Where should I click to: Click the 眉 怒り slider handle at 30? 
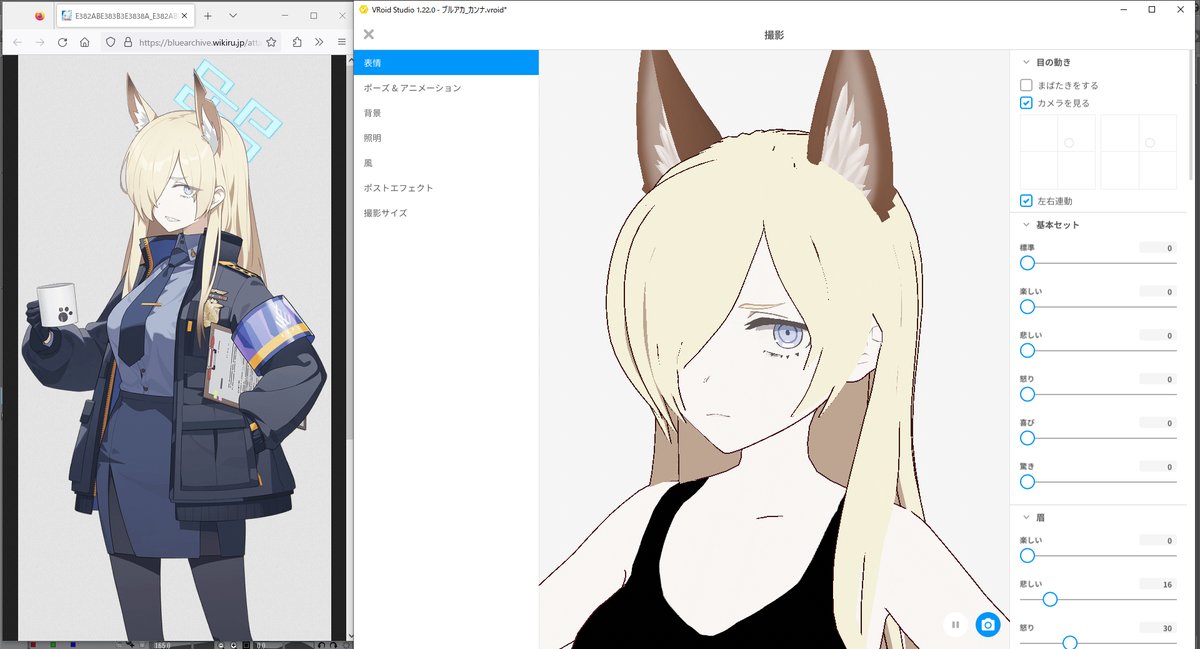(x=1070, y=642)
